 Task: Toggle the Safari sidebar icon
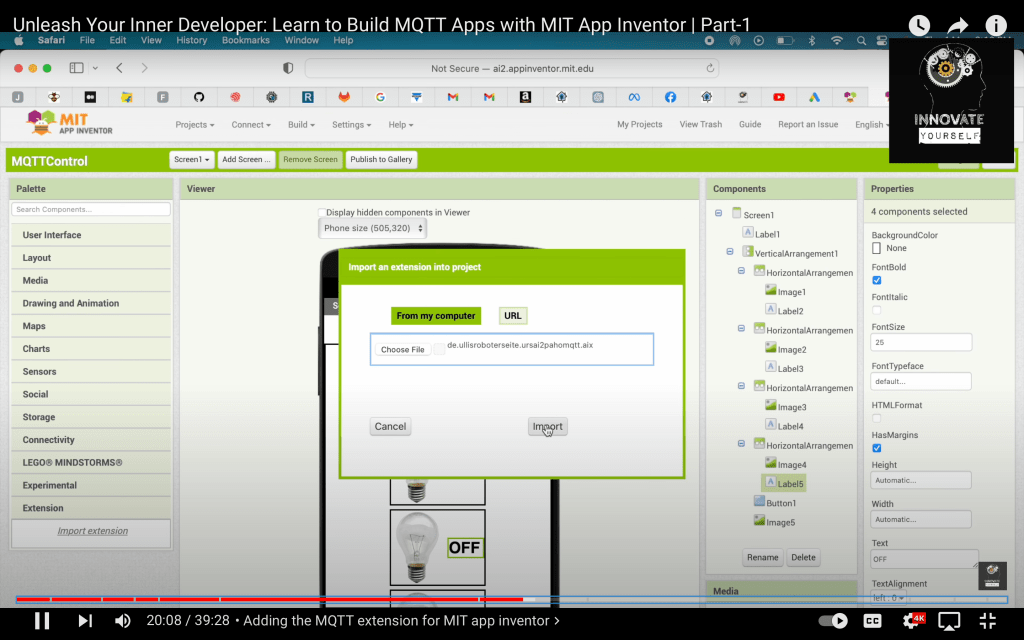(x=76, y=68)
